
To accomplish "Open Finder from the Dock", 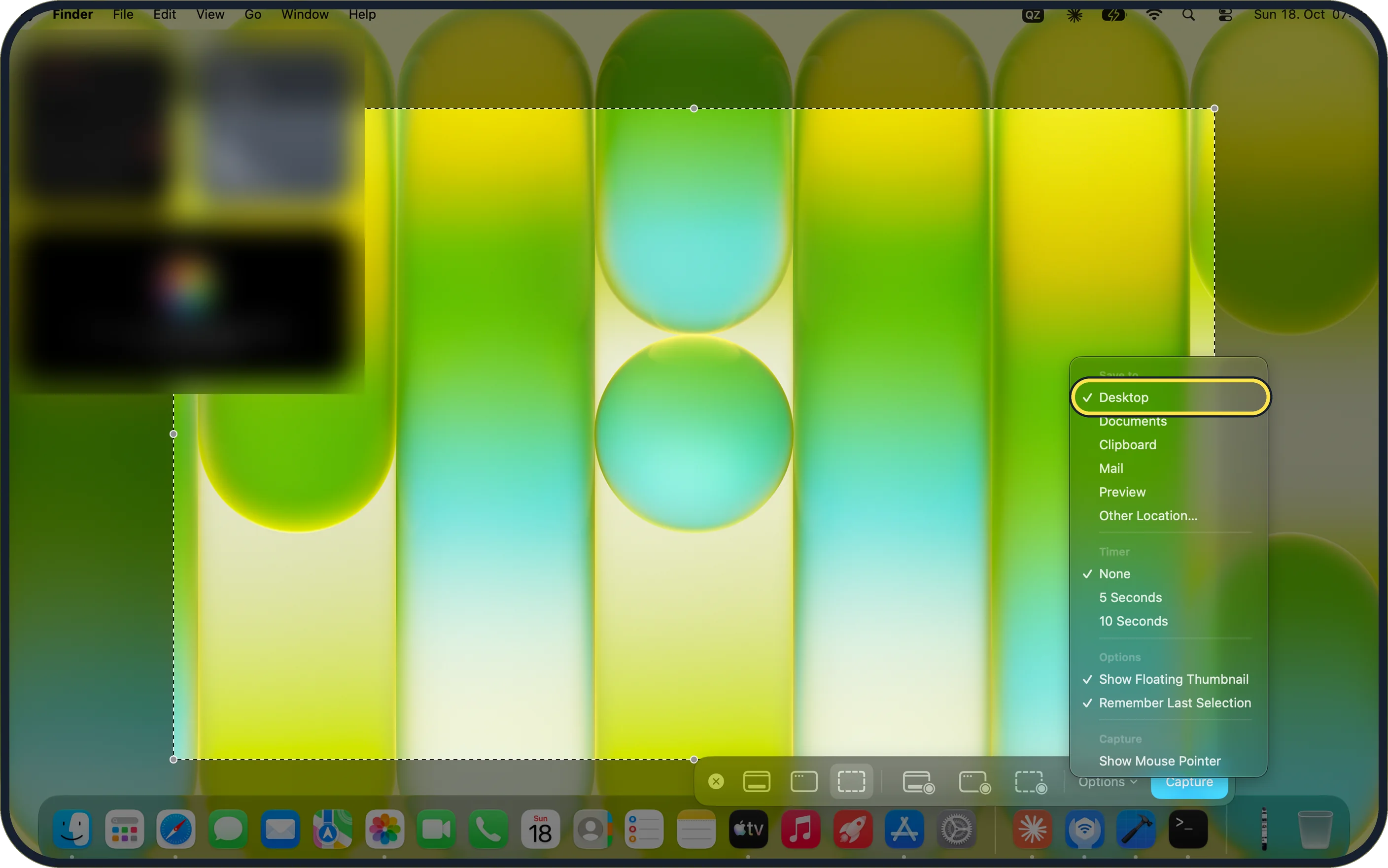I will coord(72,829).
